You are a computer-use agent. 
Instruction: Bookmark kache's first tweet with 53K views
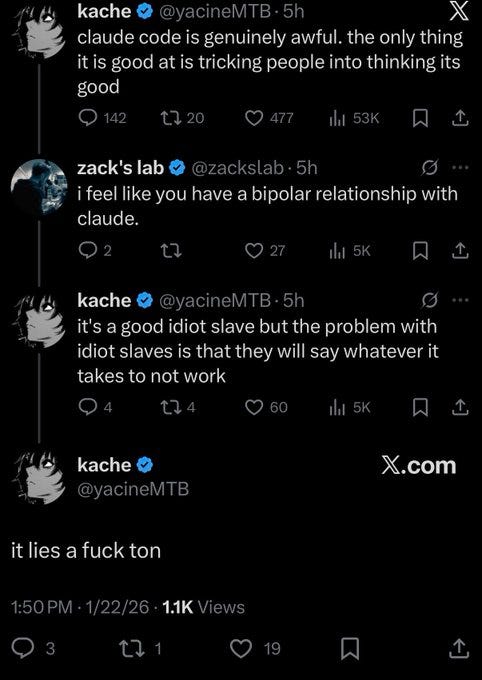[420, 118]
